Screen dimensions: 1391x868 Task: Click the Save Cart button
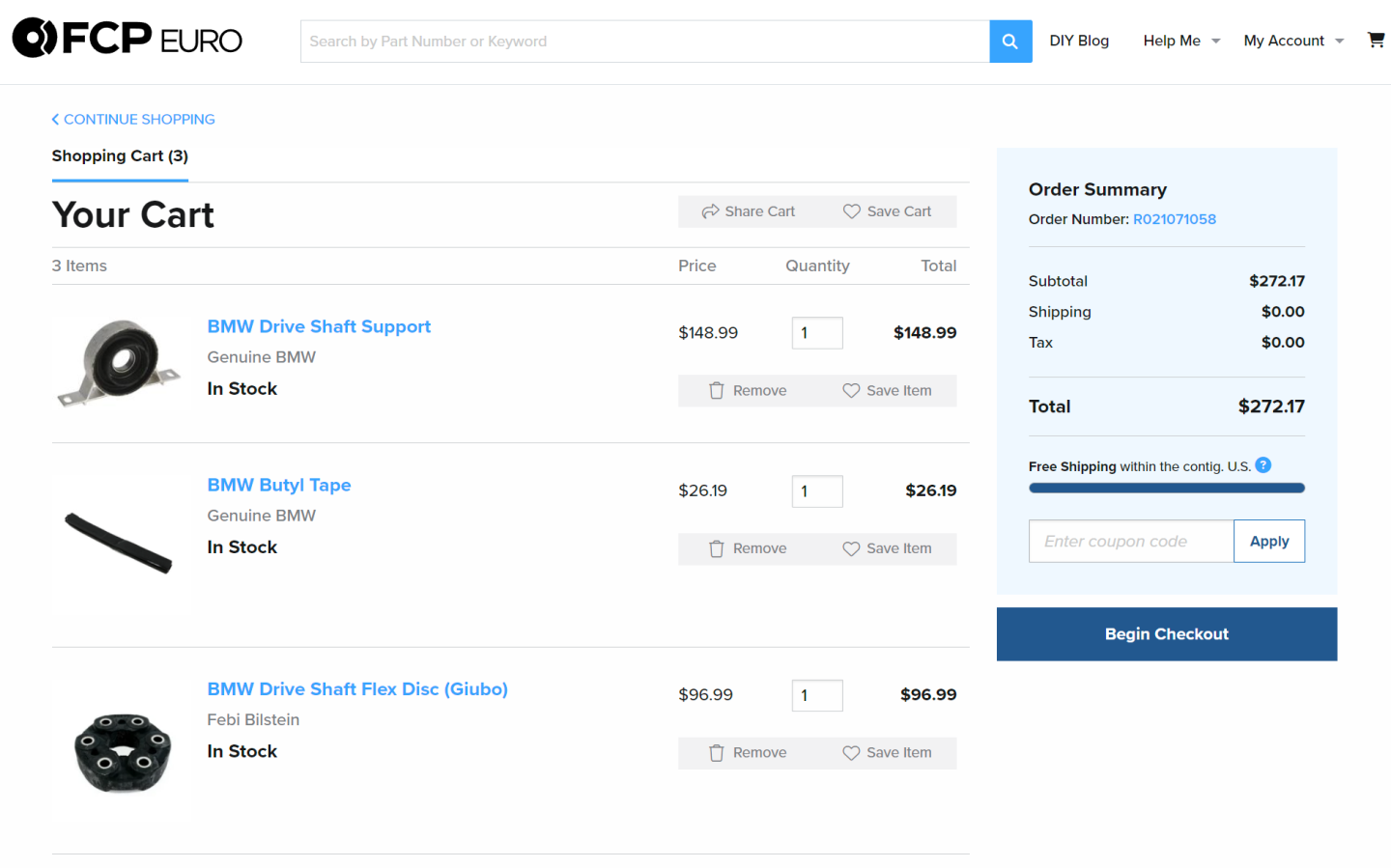tap(887, 211)
